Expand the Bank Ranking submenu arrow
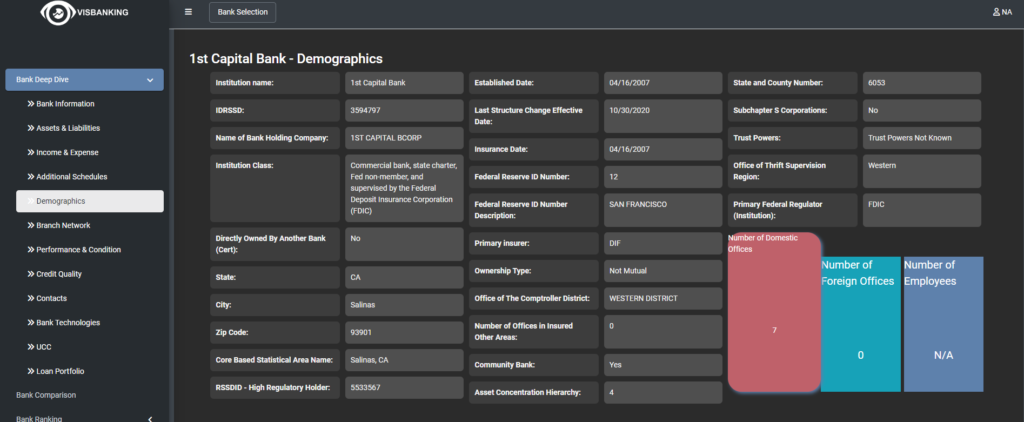This screenshot has width=1024, height=422. pyautogui.click(x=149, y=419)
